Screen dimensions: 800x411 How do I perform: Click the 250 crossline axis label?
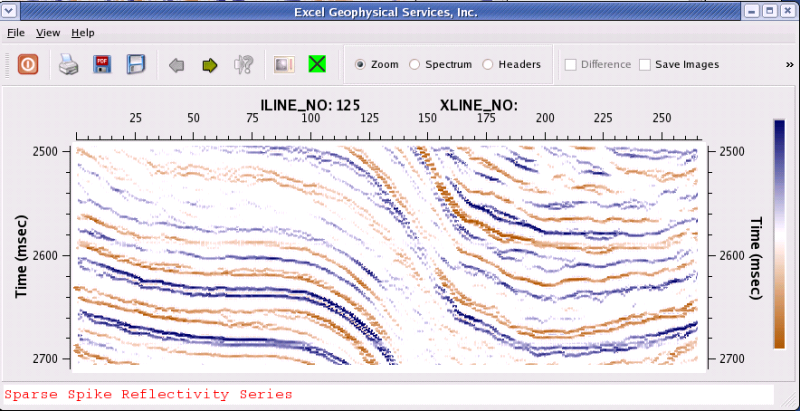(x=662, y=118)
